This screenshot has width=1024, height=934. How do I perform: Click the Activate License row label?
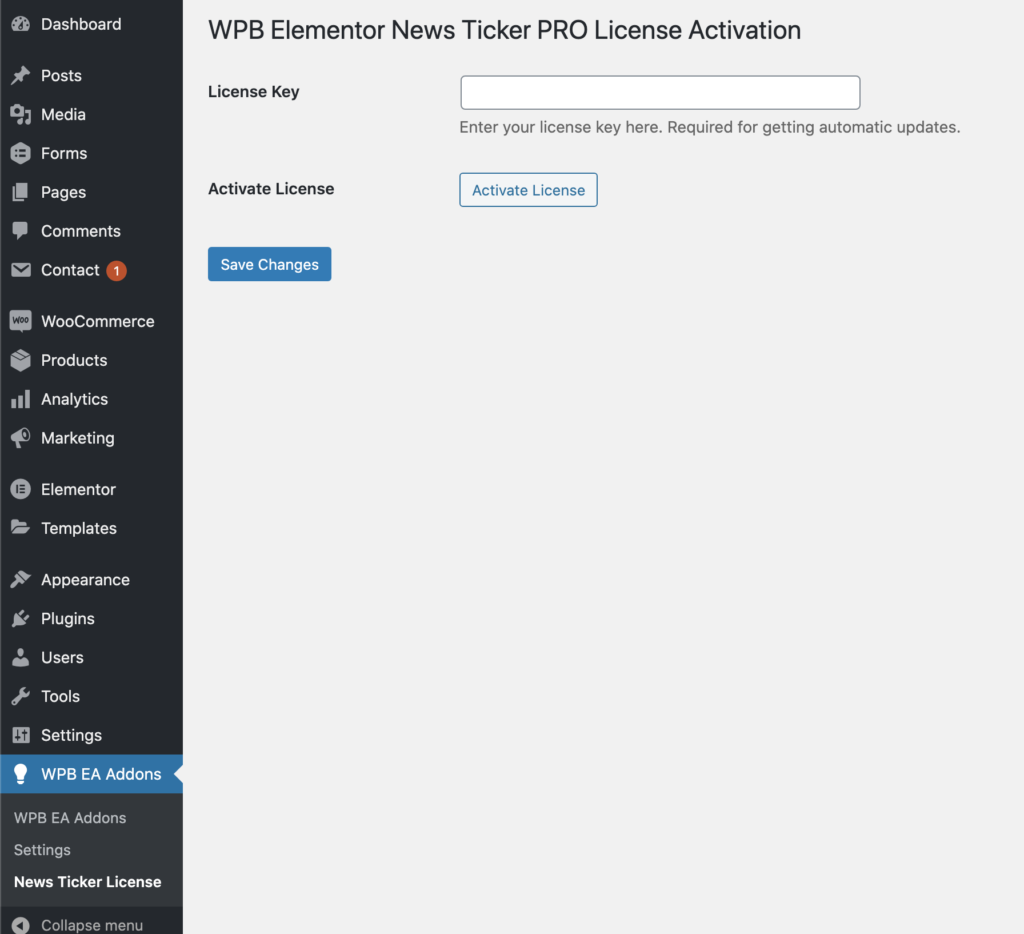[271, 189]
